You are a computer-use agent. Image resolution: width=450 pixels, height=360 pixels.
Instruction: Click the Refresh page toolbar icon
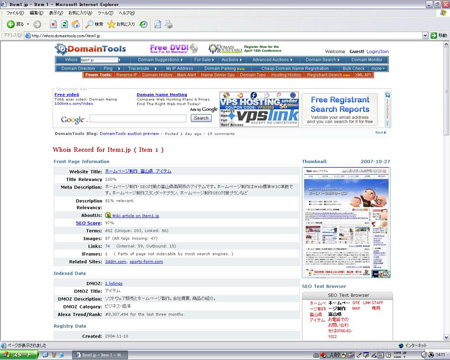pyautogui.click(x=64, y=24)
